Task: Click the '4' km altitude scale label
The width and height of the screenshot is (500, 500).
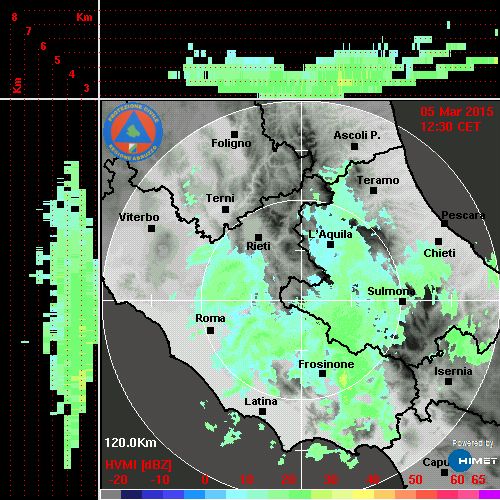Action: (x=72, y=74)
